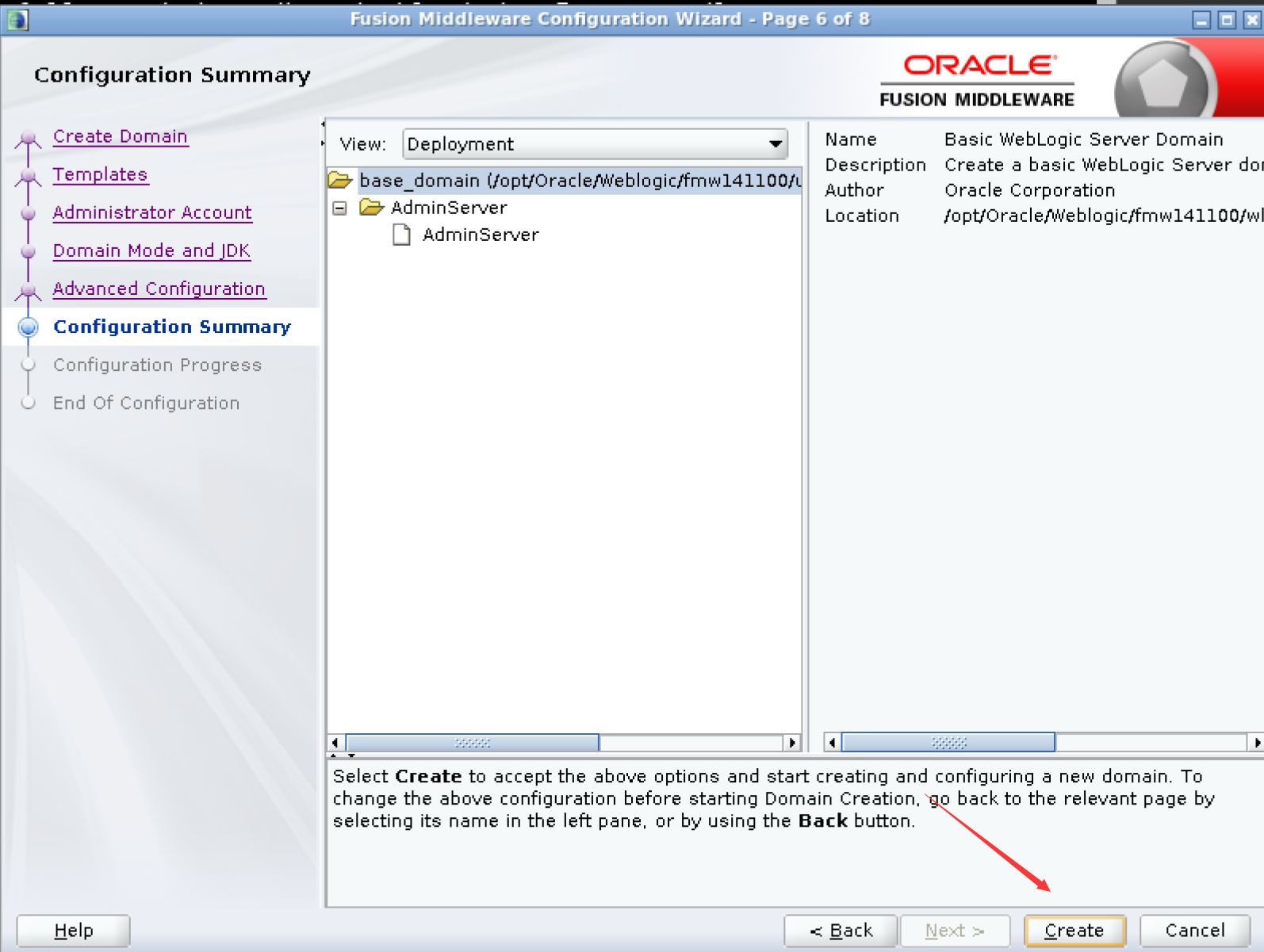
Task: Jump to Advanced Configuration step
Action: pyautogui.click(x=159, y=289)
